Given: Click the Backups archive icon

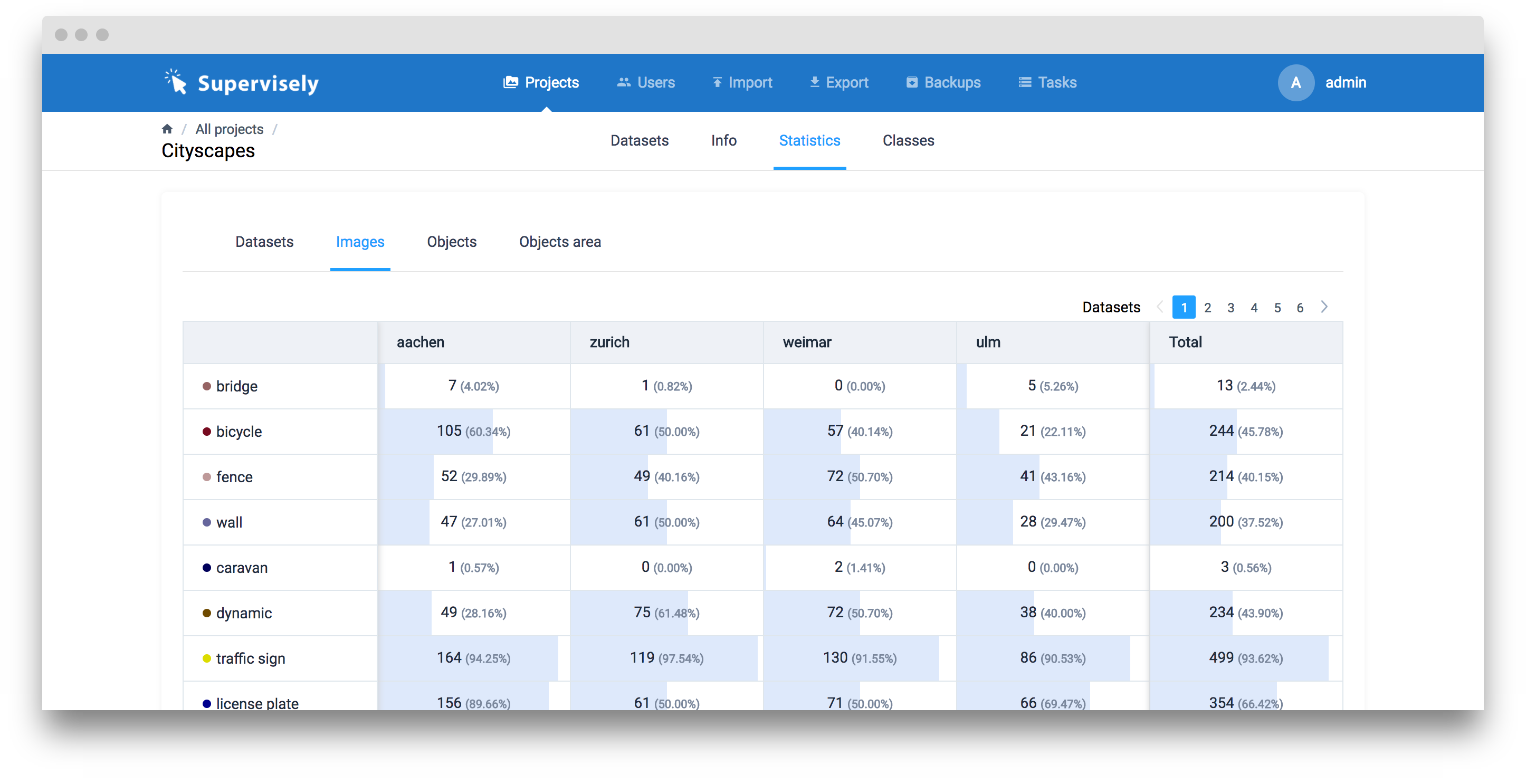Looking at the screenshot, I should 912,82.
